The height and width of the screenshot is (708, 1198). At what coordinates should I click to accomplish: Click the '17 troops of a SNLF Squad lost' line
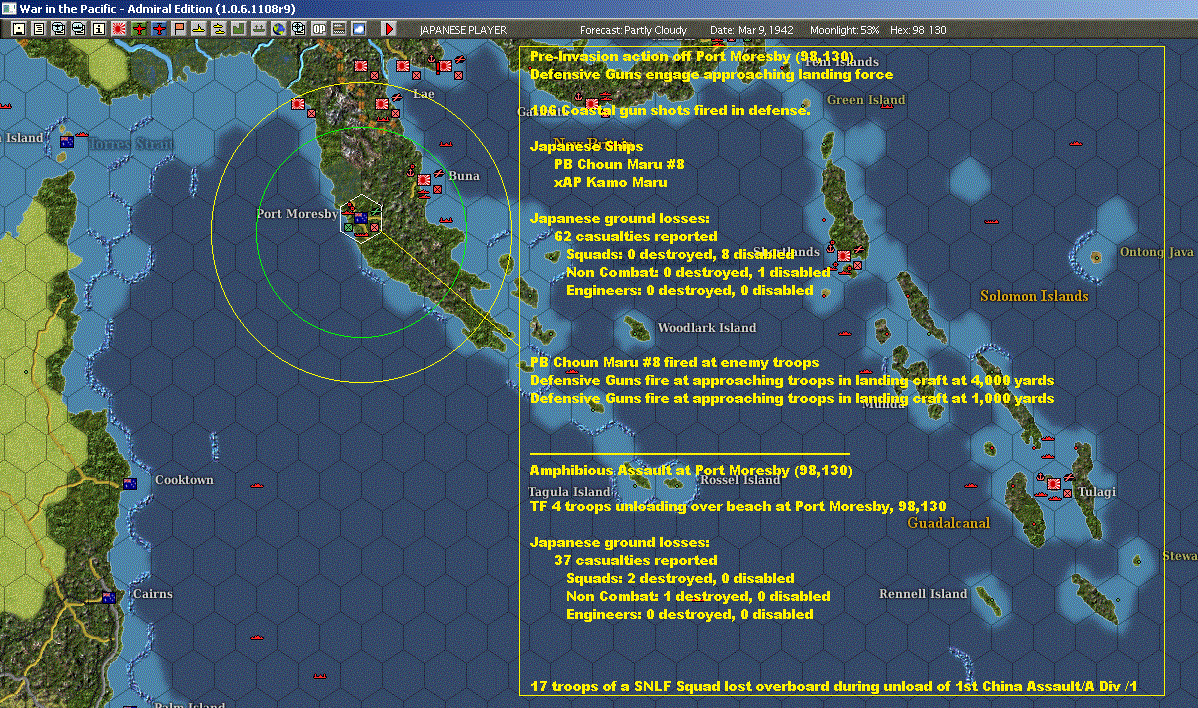pos(834,687)
